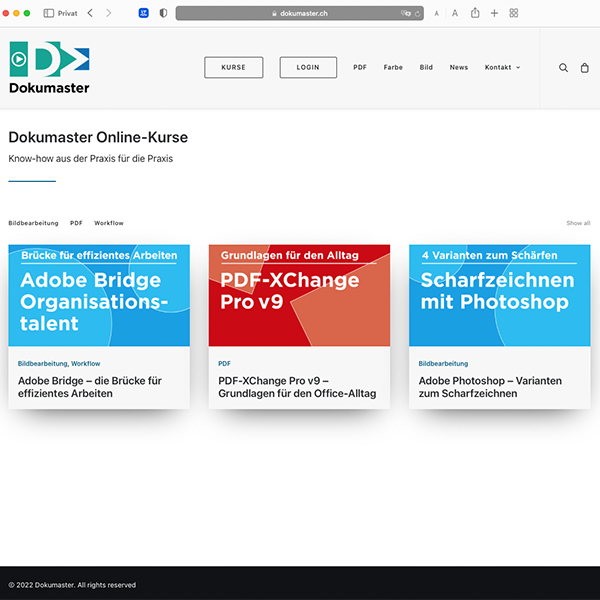This screenshot has height=600, width=600.
Task: Click the blue extension icon in toolbar
Action: pyautogui.click(x=143, y=13)
